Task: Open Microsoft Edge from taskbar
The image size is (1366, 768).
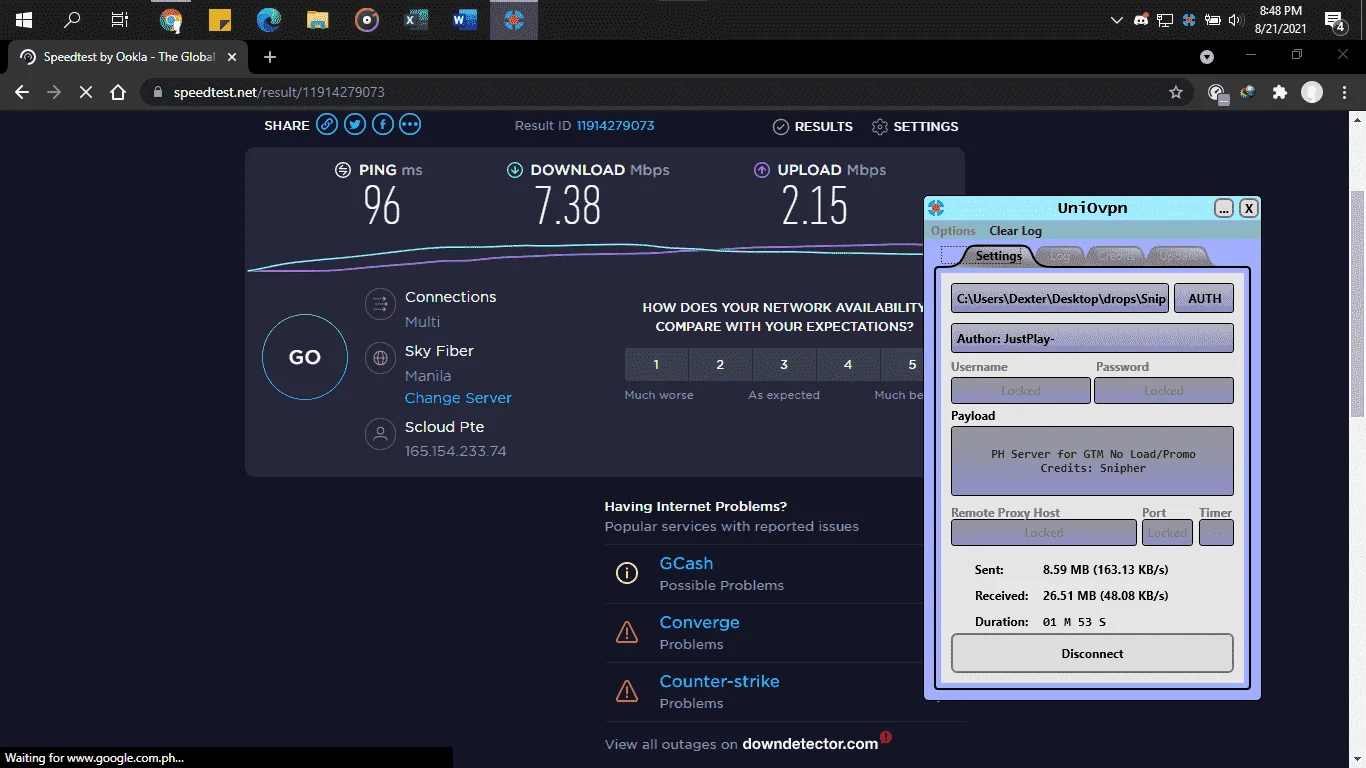Action: (x=269, y=20)
